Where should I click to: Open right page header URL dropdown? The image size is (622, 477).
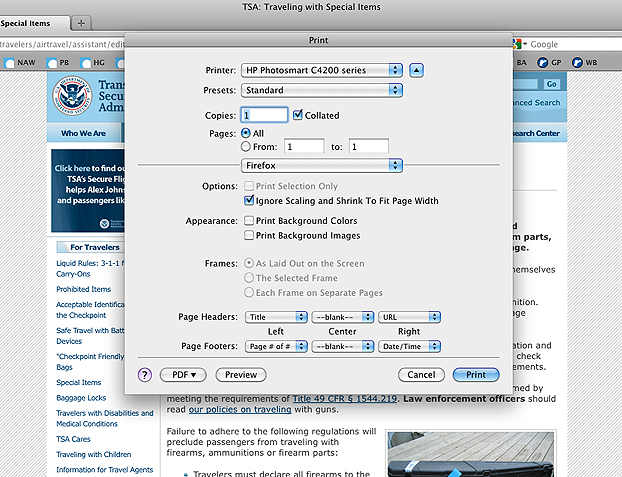409,317
